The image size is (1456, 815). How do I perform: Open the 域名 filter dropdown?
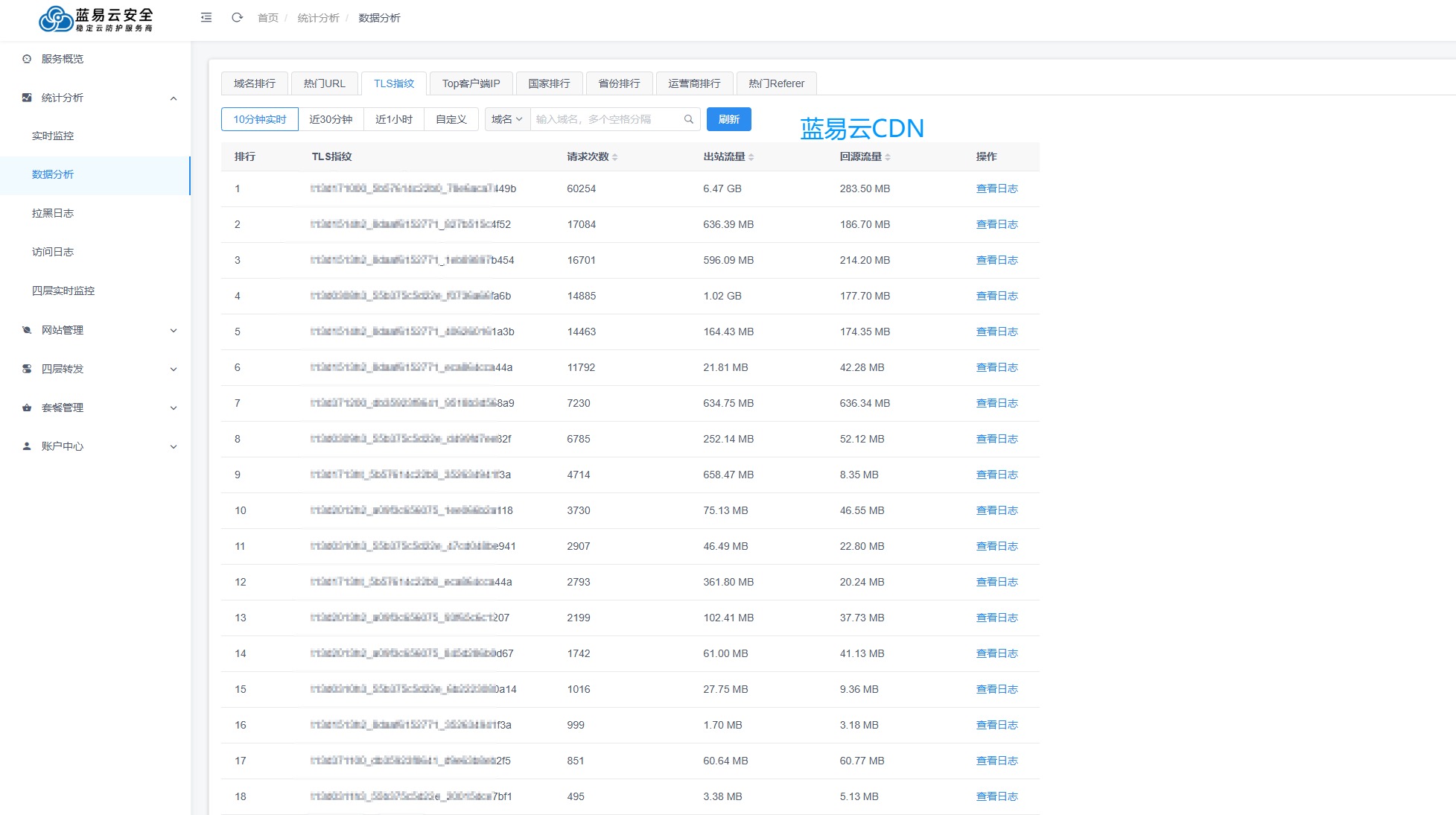point(507,119)
